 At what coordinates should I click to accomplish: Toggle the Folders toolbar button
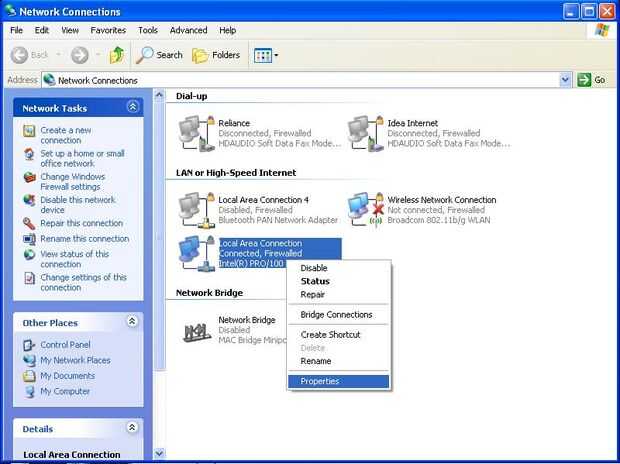click(x=216, y=55)
